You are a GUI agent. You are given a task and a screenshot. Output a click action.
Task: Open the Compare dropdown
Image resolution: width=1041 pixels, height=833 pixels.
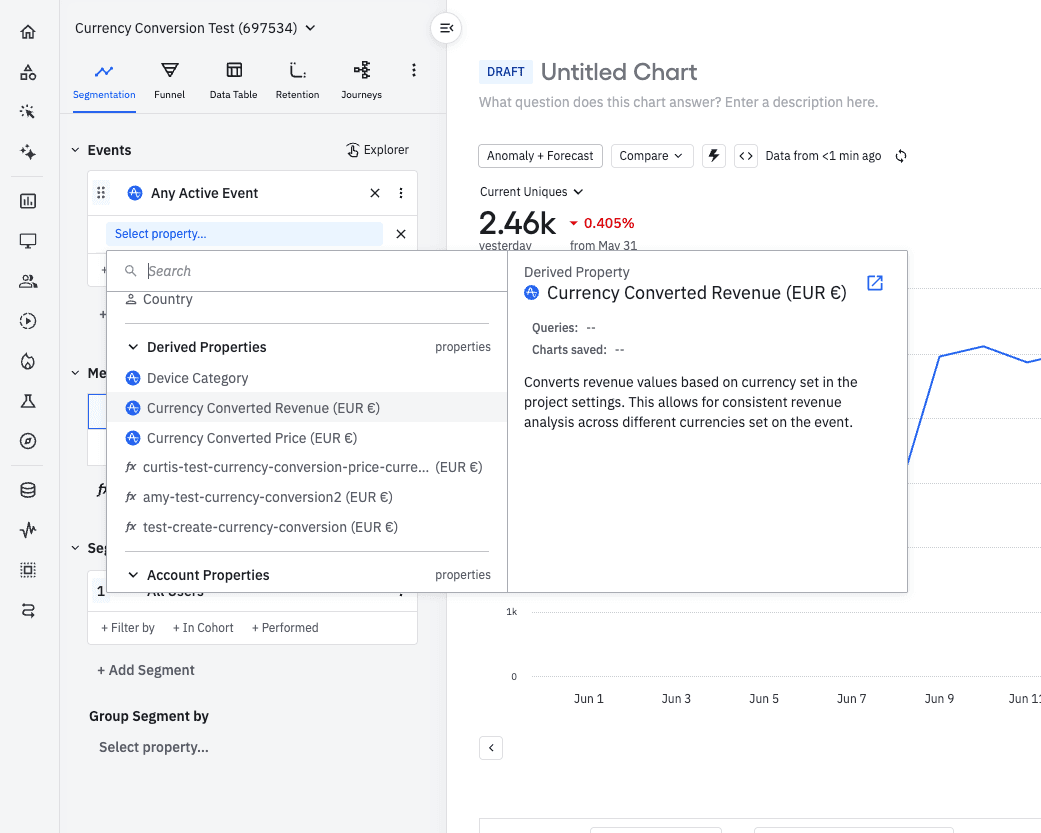click(650, 156)
